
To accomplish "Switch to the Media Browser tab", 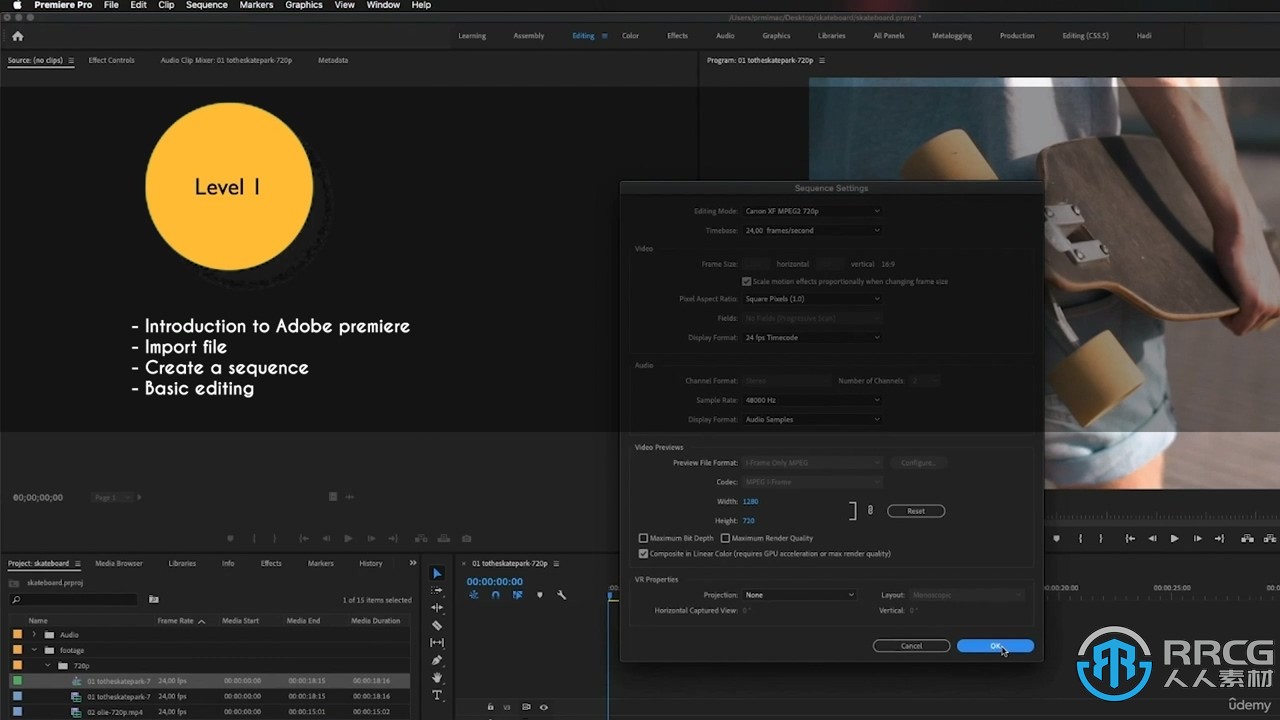I will (x=119, y=563).
